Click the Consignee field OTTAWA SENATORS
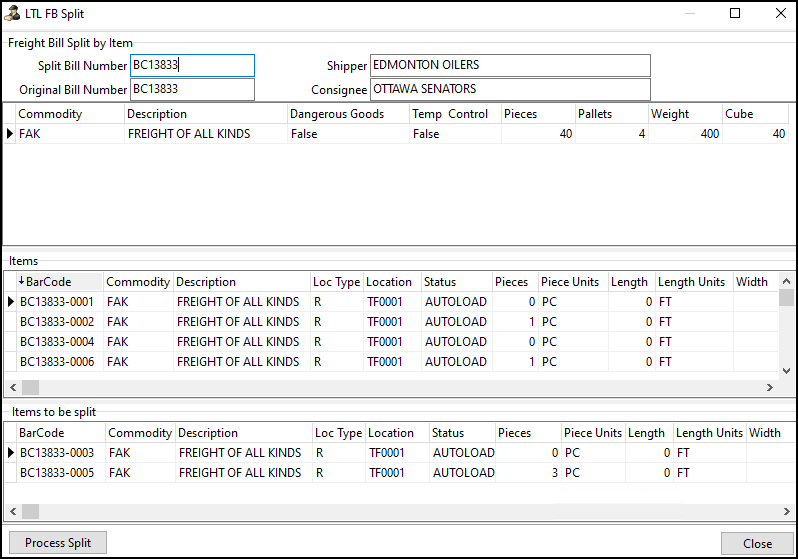The width and height of the screenshot is (798, 559). tap(510, 89)
